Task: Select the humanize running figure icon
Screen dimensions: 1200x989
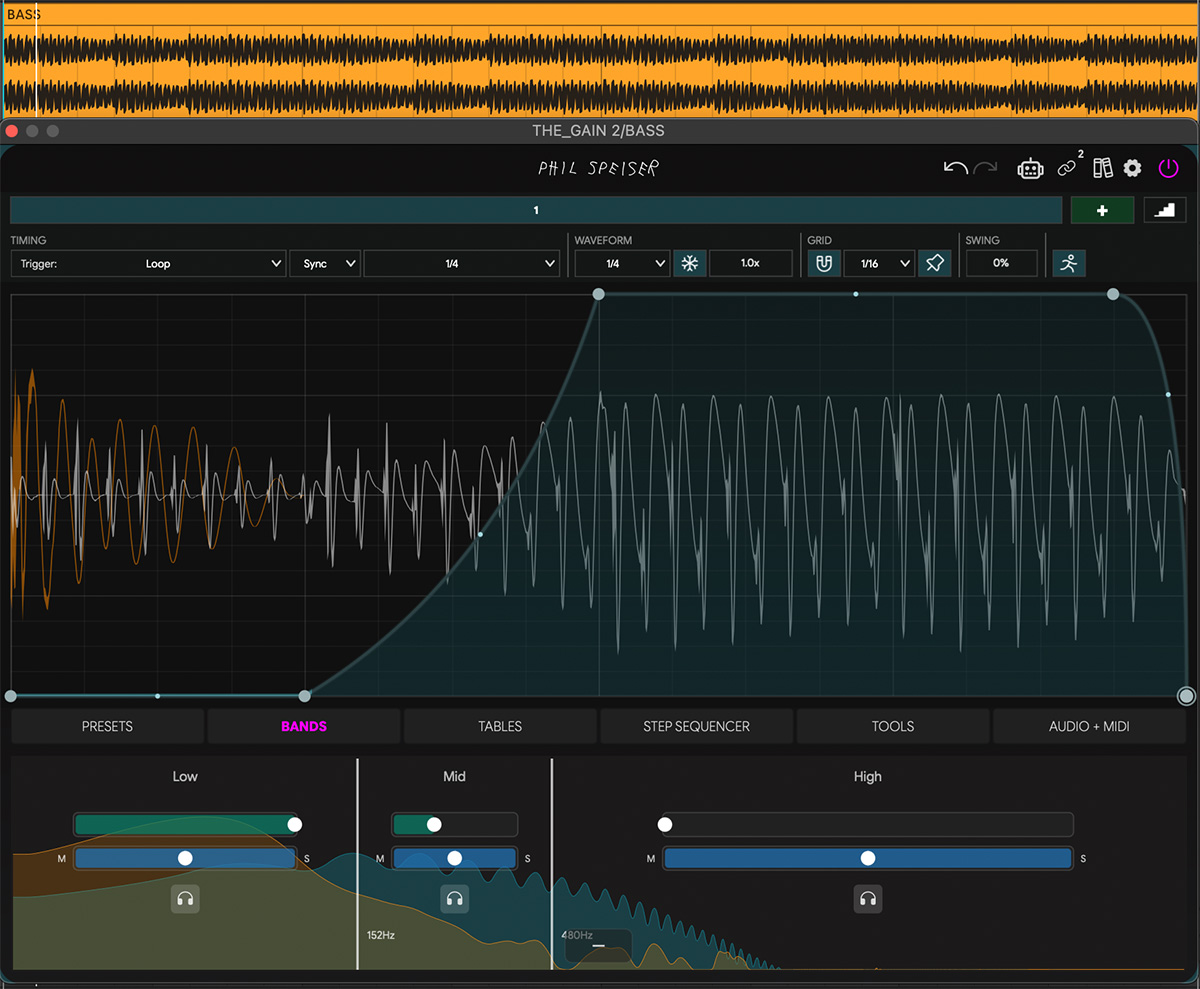Action: (x=1069, y=263)
